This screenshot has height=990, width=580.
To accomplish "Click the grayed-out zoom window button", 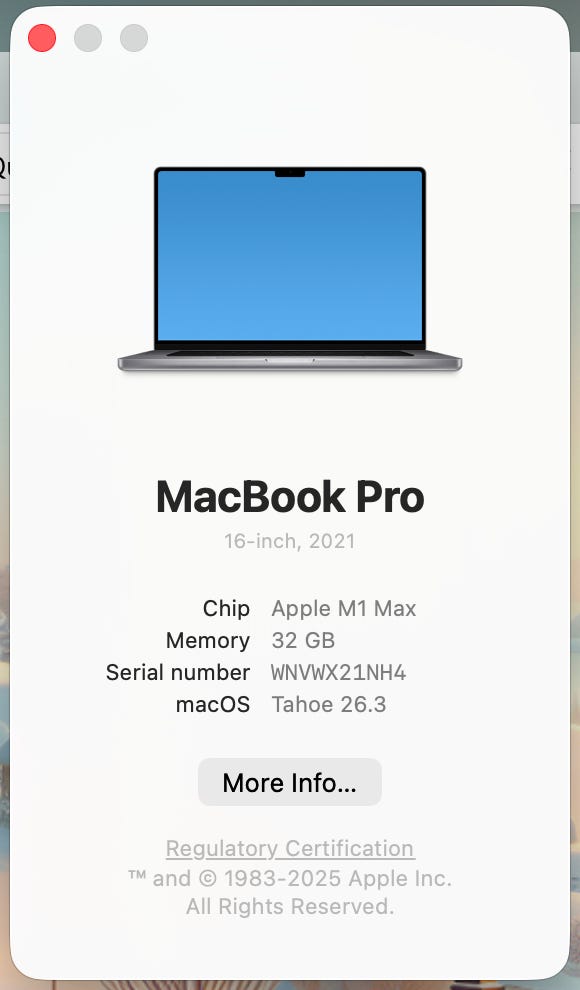I will tap(134, 38).
